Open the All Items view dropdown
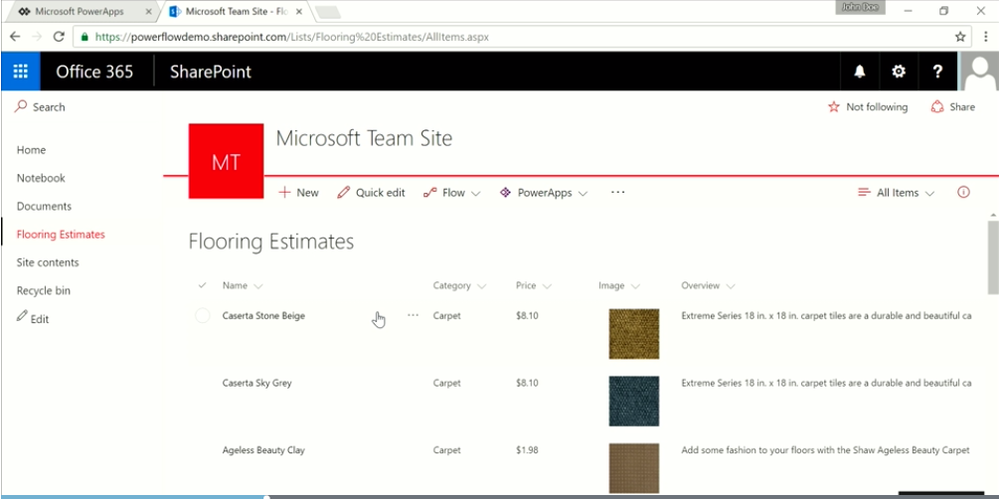 pos(896,192)
